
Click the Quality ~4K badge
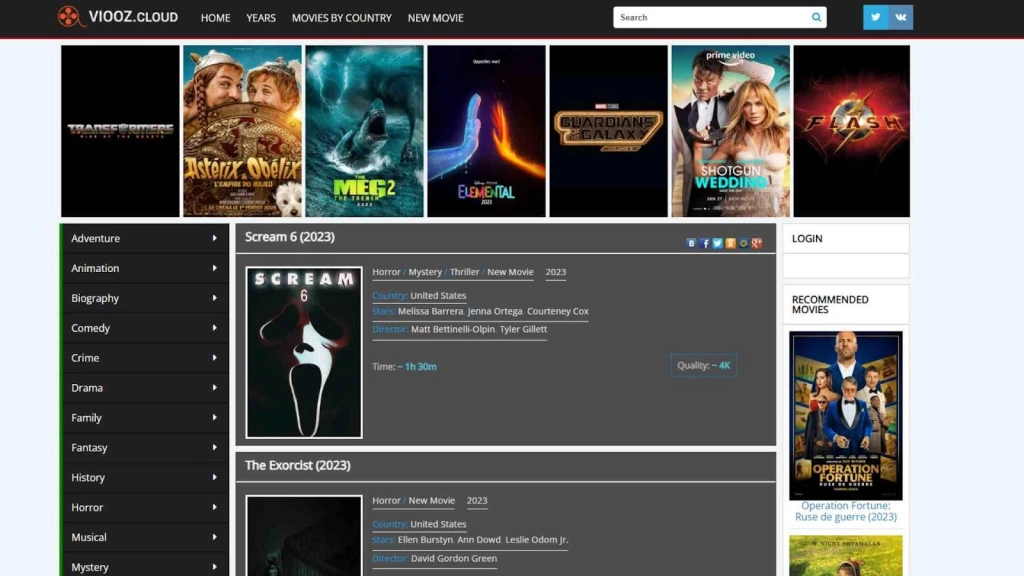(x=703, y=365)
